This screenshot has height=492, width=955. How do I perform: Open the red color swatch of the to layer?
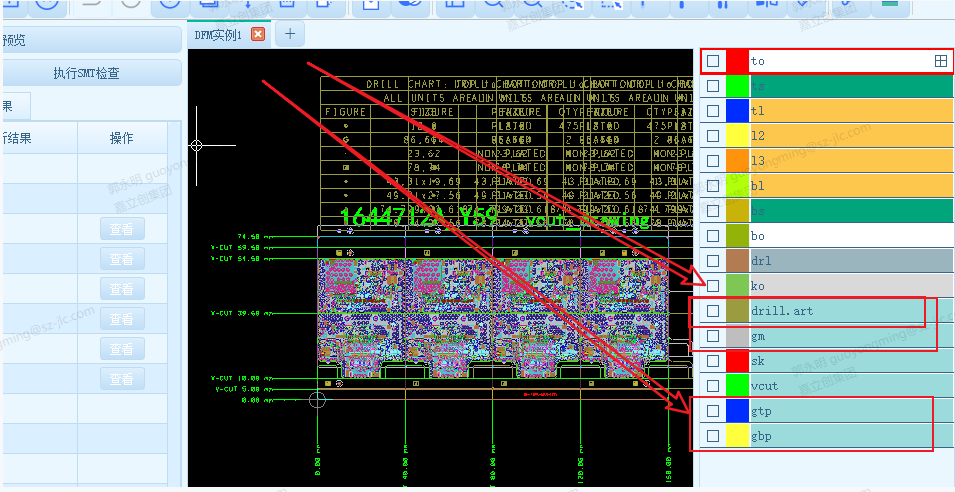click(737, 61)
